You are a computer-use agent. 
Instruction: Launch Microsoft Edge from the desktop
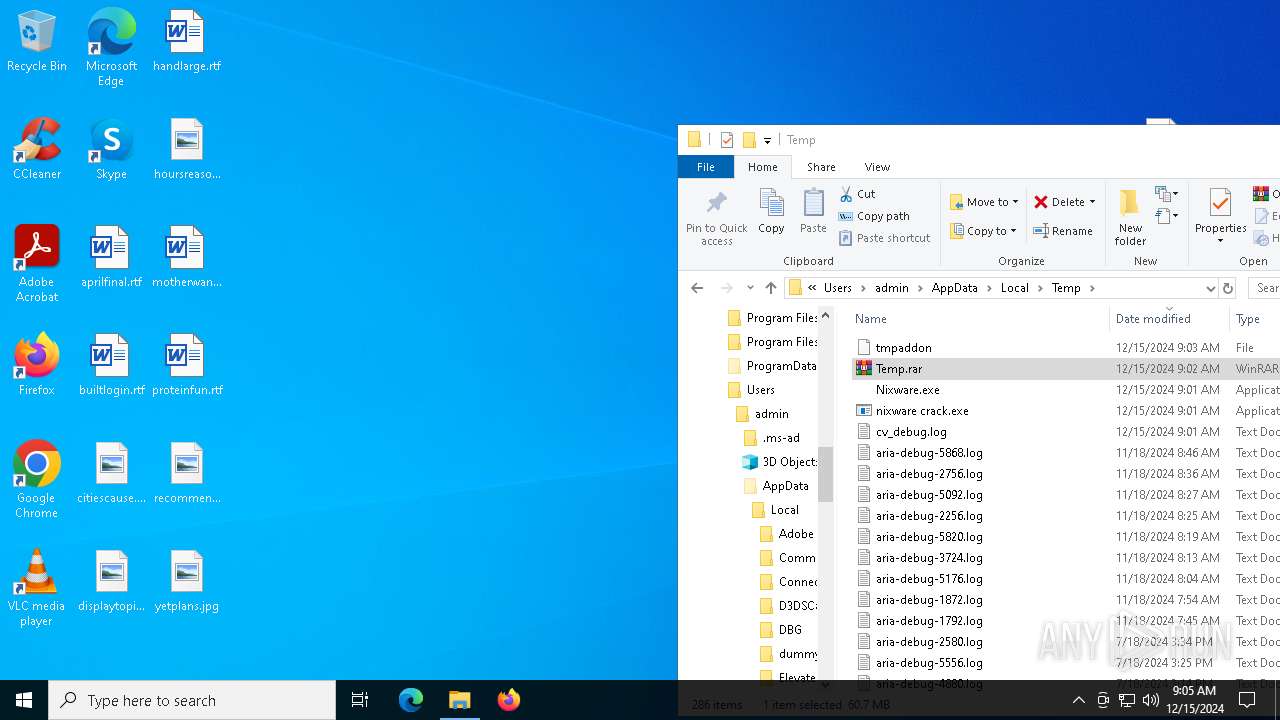111,48
